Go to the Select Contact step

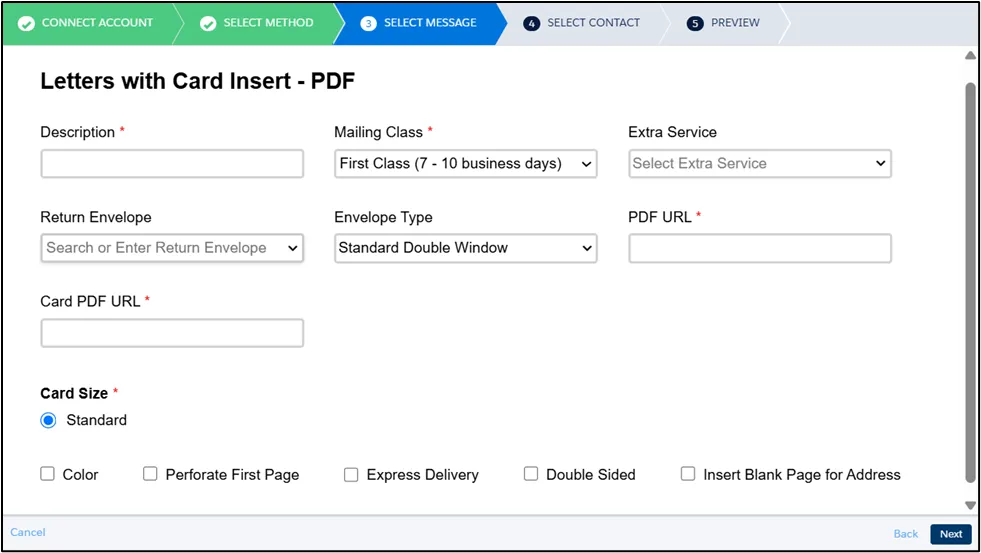tap(593, 23)
